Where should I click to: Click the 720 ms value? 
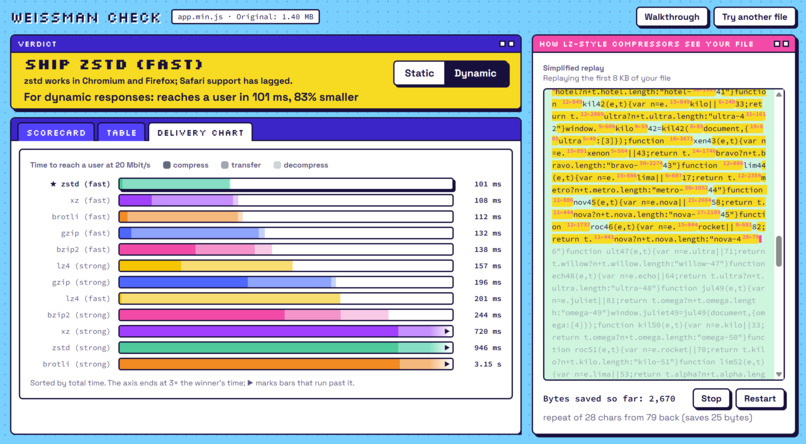(x=488, y=331)
